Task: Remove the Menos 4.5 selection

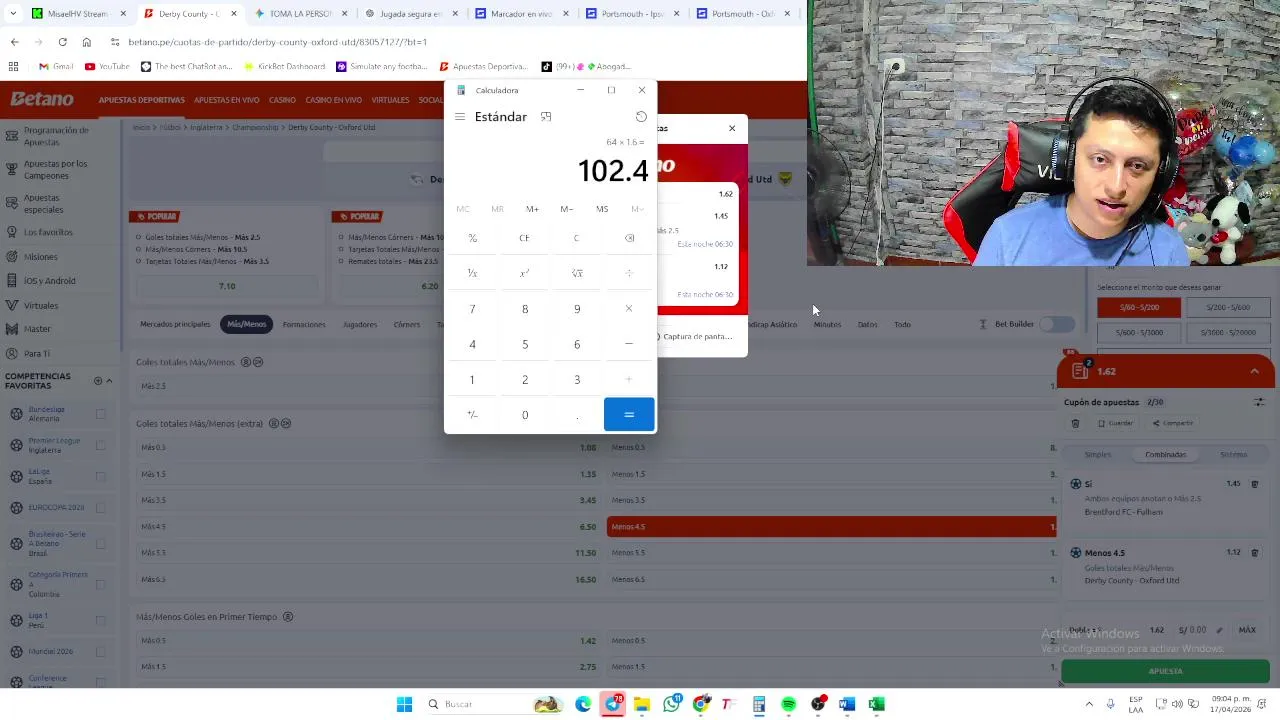Action: (1254, 552)
